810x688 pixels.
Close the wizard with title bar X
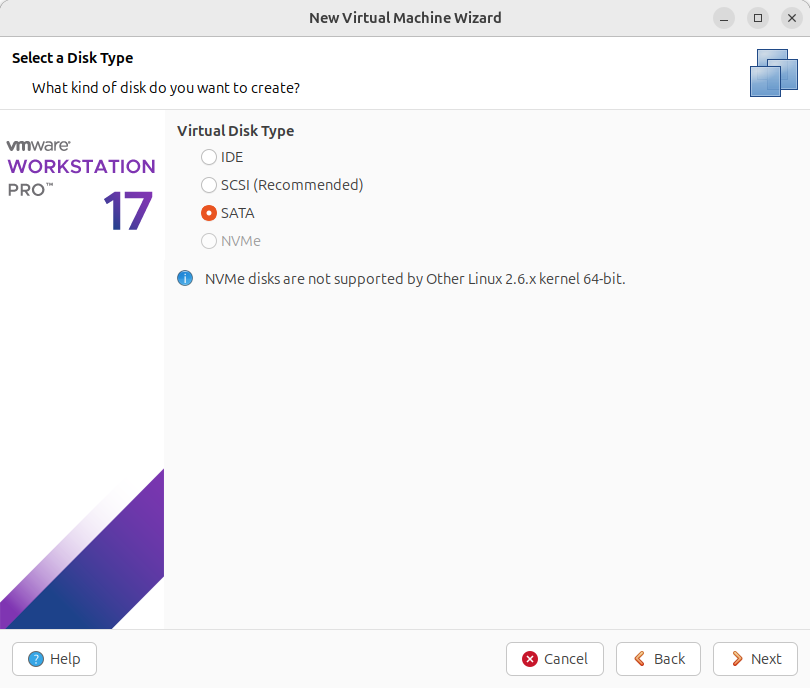click(x=792, y=18)
